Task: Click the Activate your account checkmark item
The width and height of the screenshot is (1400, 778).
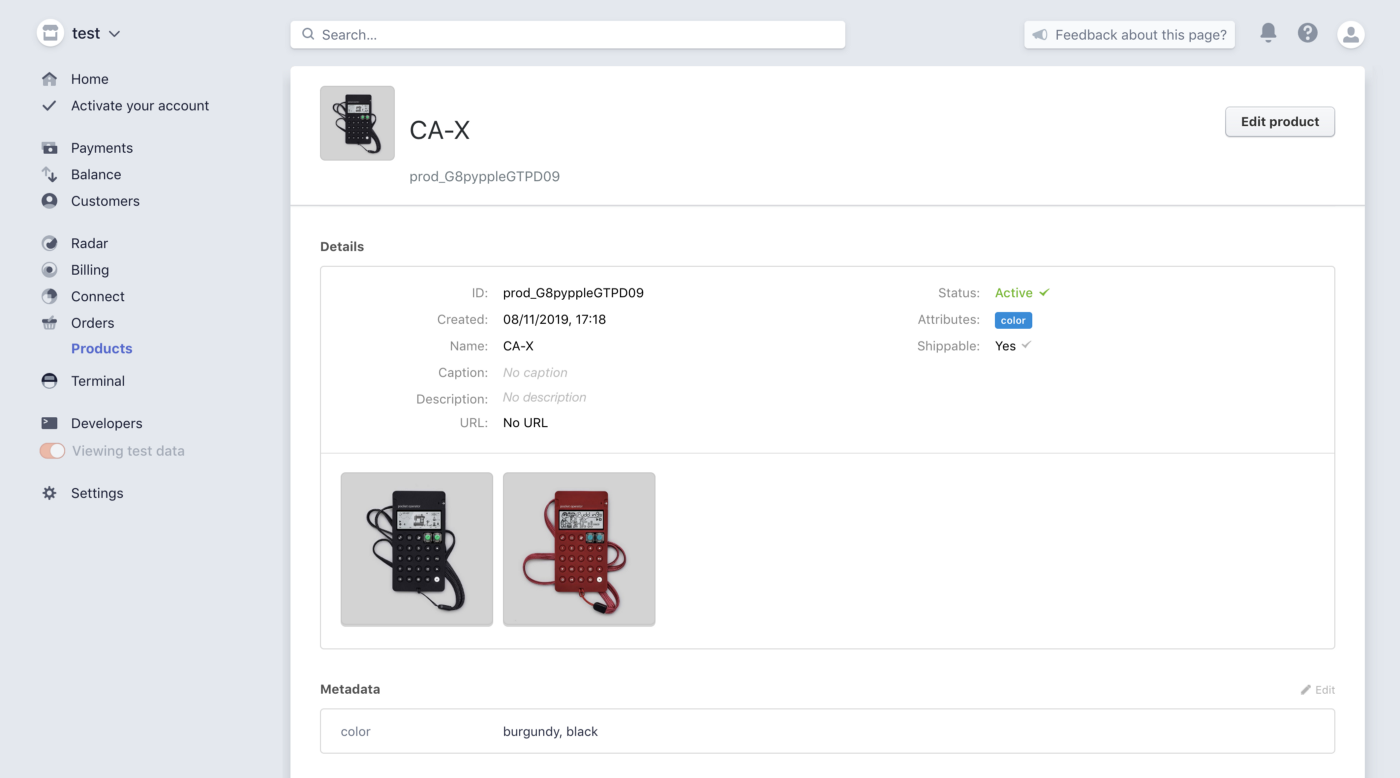Action: click(x=140, y=105)
